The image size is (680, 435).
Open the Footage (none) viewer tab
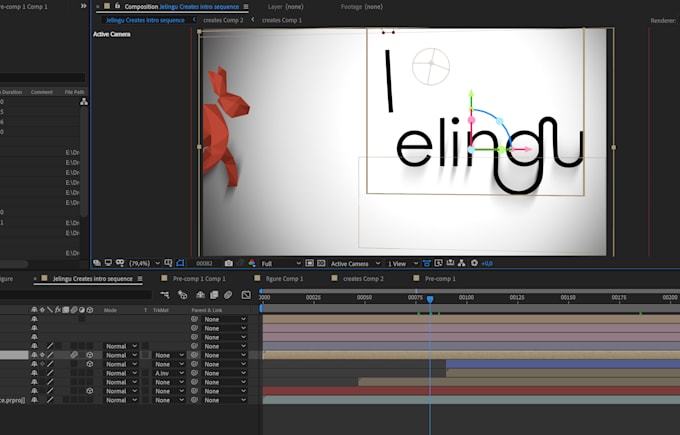coord(362,7)
